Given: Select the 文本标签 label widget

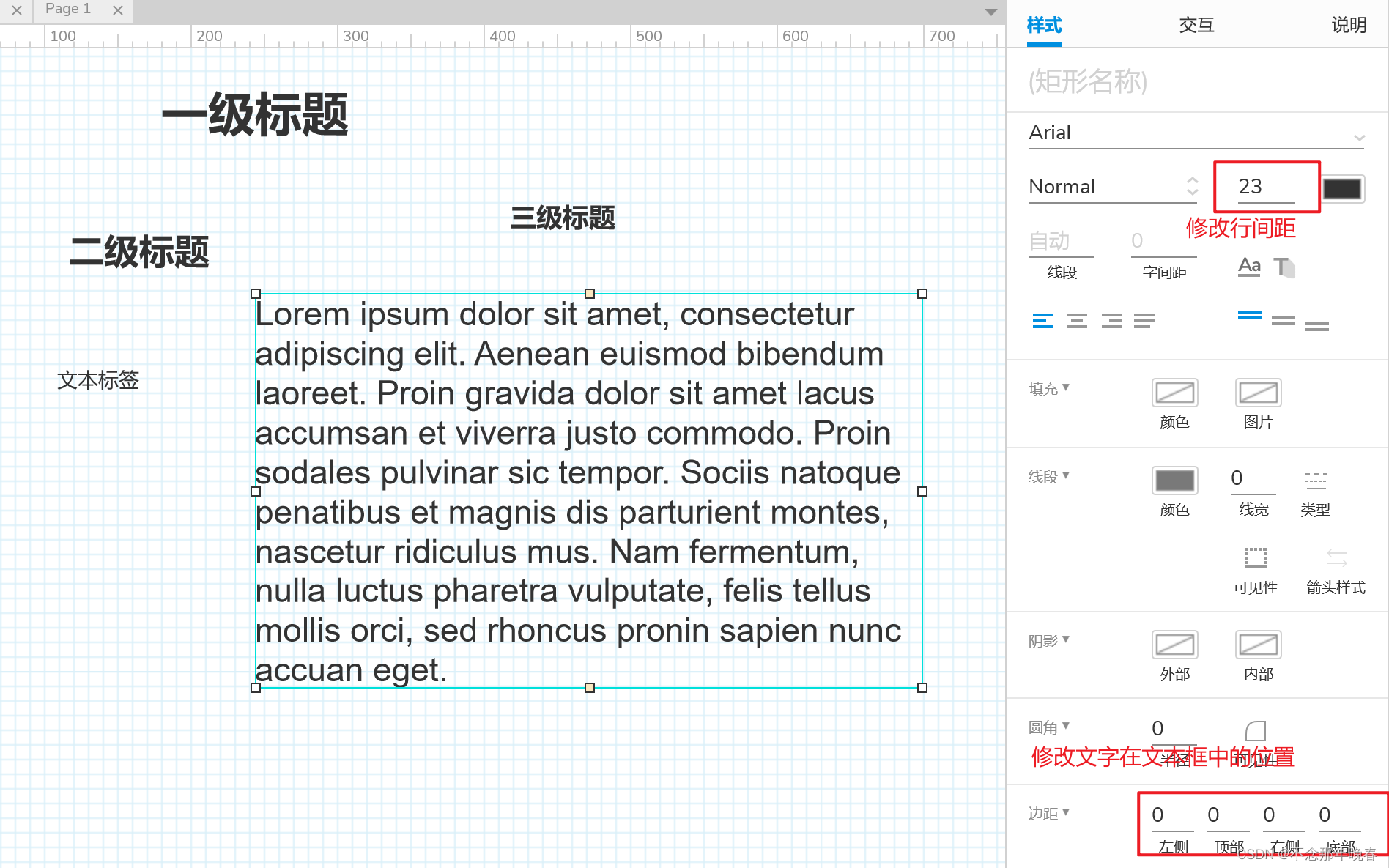Looking at the screenshot, I should [98, 380].
